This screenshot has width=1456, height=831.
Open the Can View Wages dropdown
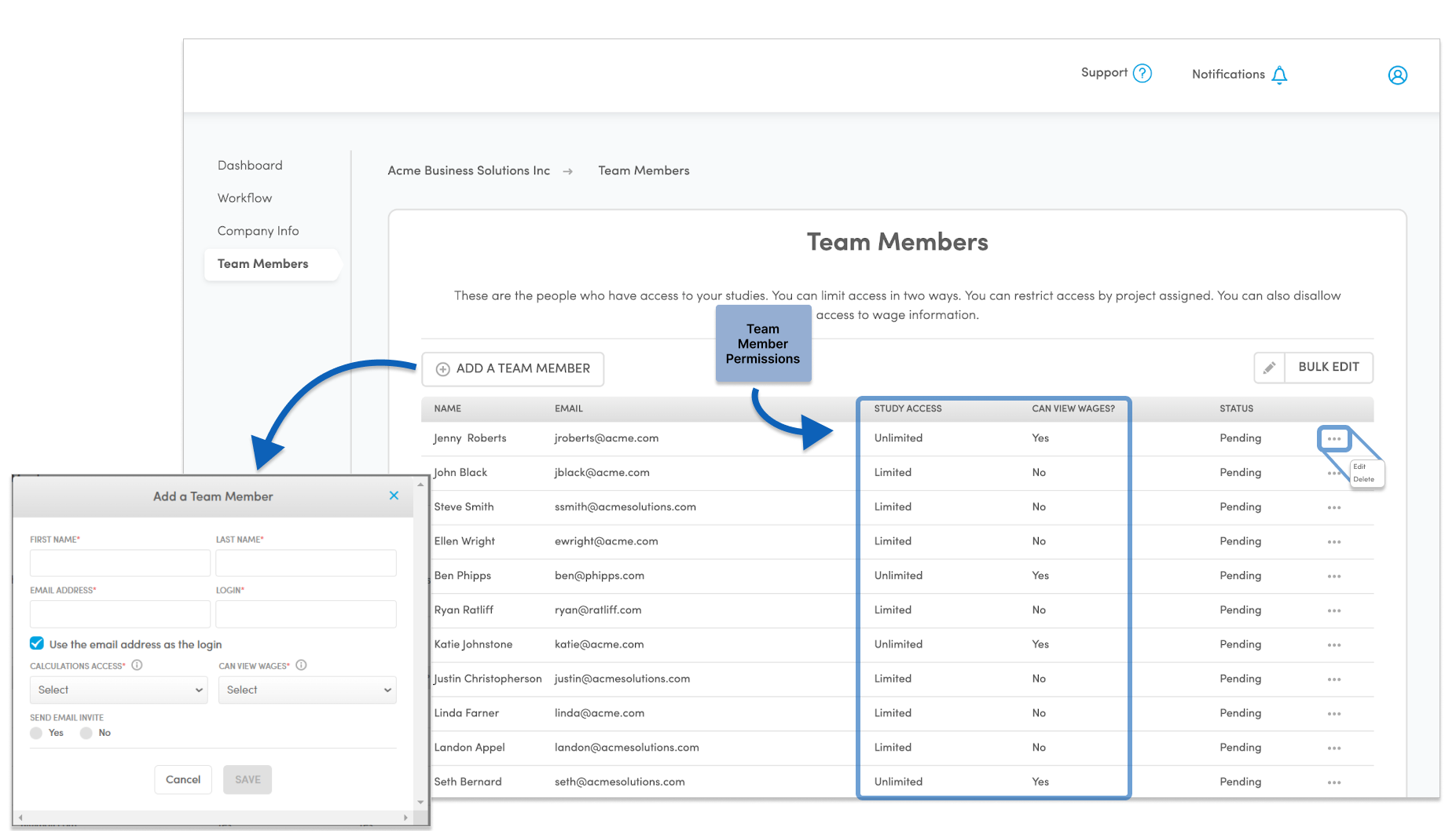click(306, 690)
